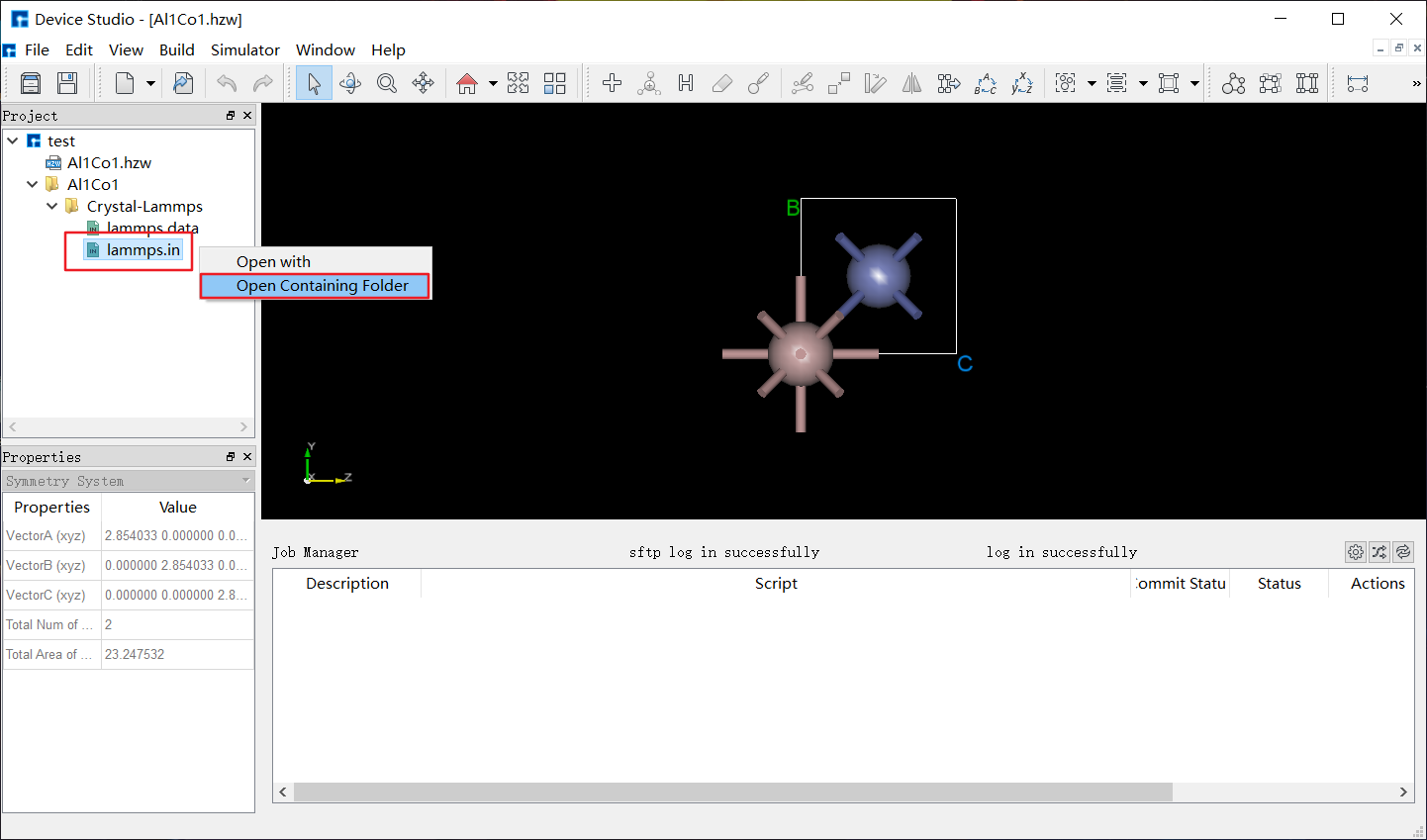Click the plus add atom tool
This screenshot has width=1427, height=840.
[612, 83]
